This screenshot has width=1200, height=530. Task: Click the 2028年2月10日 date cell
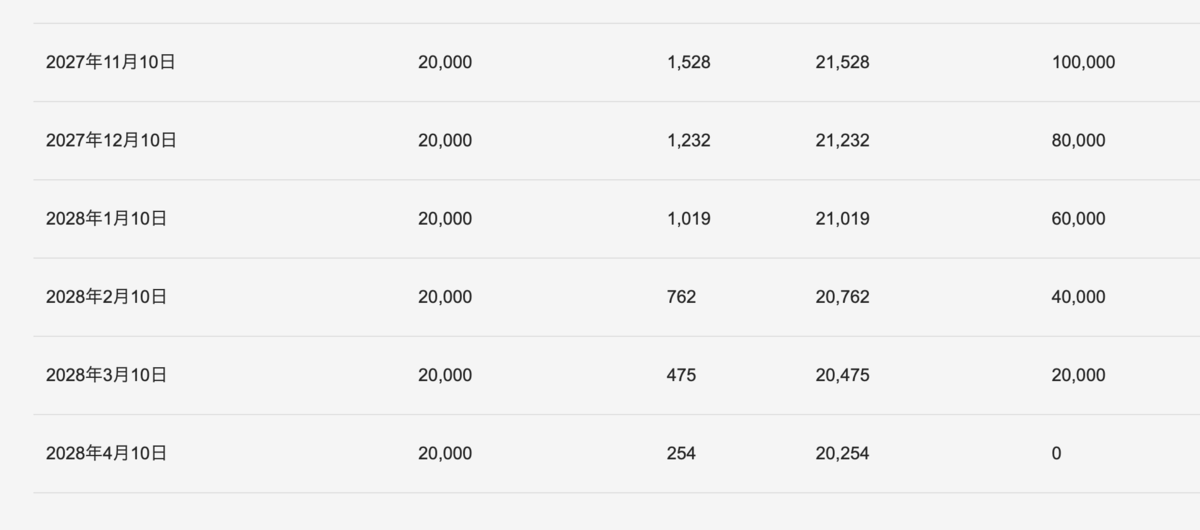106,297
